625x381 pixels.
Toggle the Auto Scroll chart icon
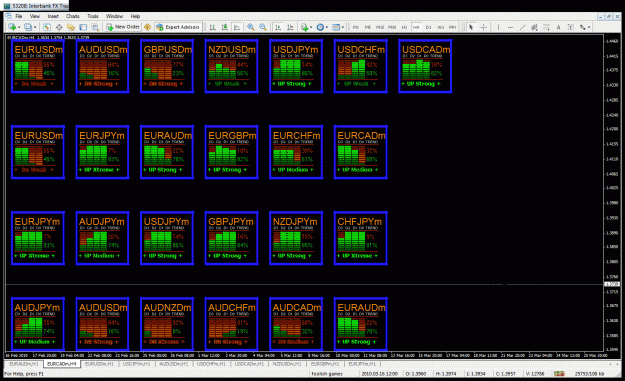(x=278, y=27)
